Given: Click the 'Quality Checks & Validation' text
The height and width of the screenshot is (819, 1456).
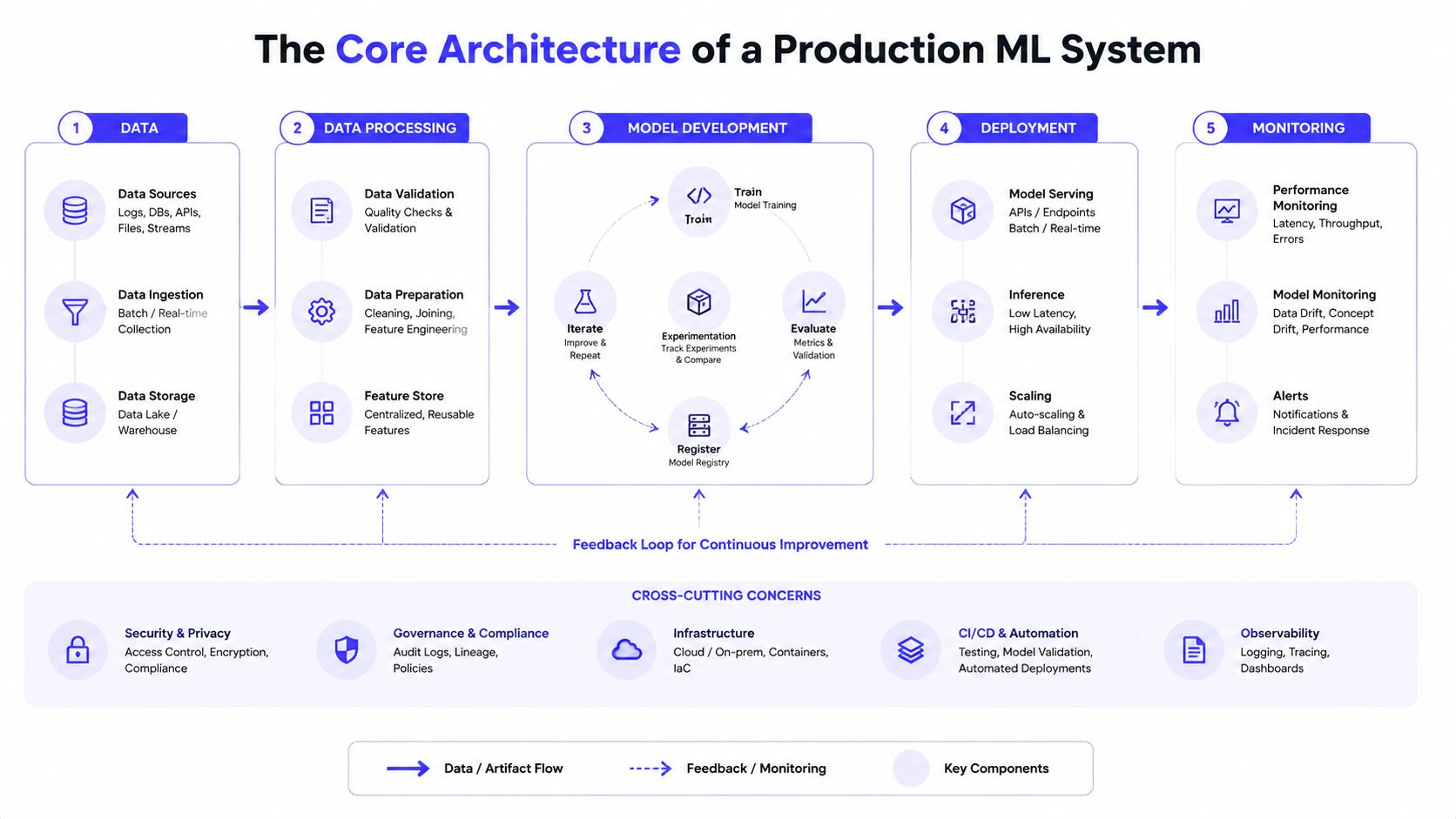Looking at the screenshot, I should [x=408, y=220].
